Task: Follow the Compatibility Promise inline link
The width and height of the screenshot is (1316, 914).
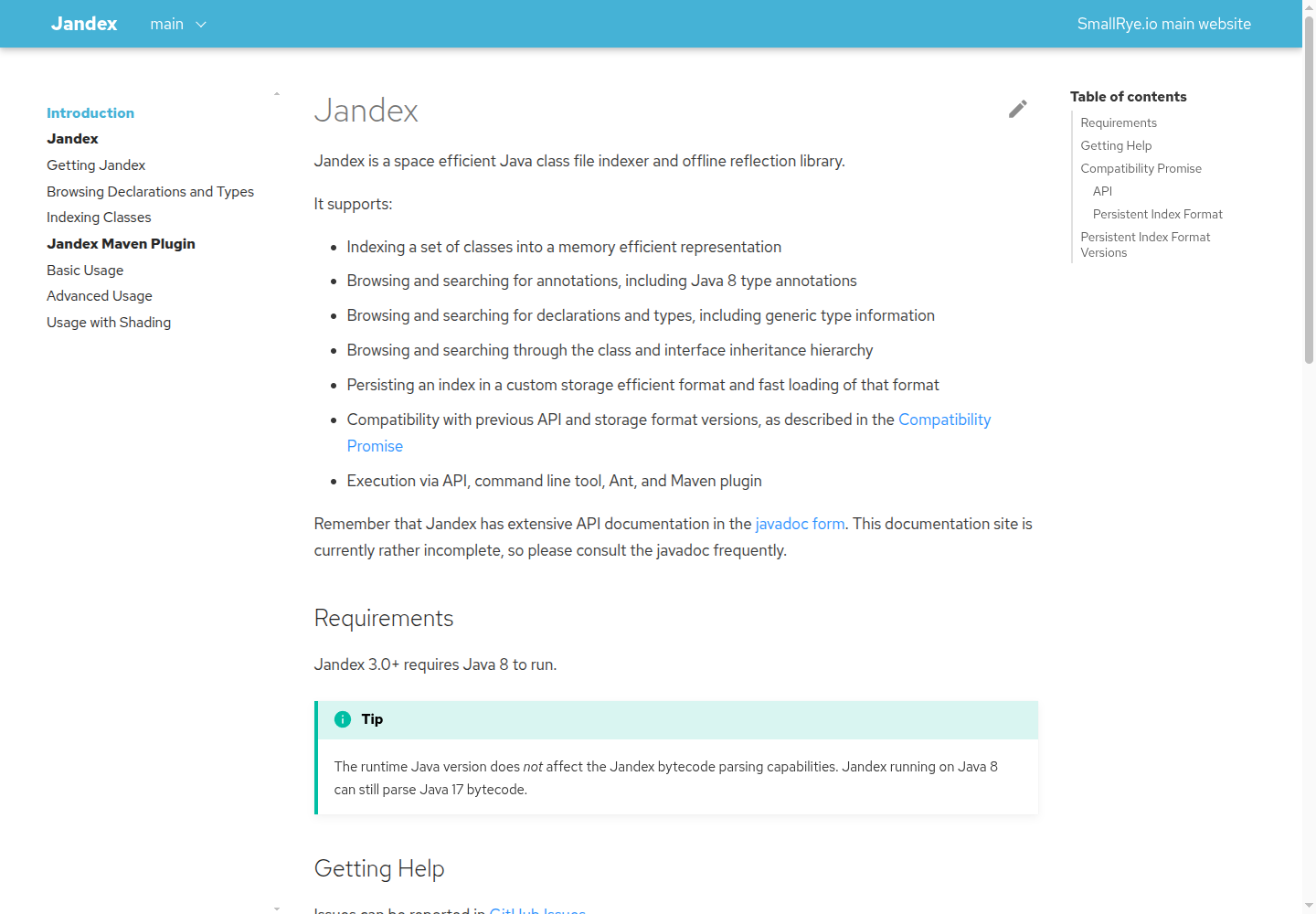Action: coord(944,420)
